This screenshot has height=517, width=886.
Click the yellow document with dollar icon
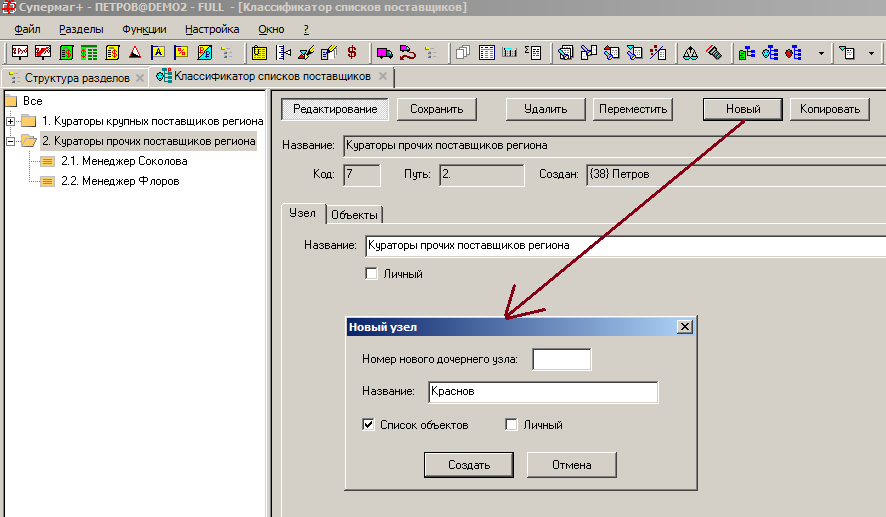tap(112, 53)
